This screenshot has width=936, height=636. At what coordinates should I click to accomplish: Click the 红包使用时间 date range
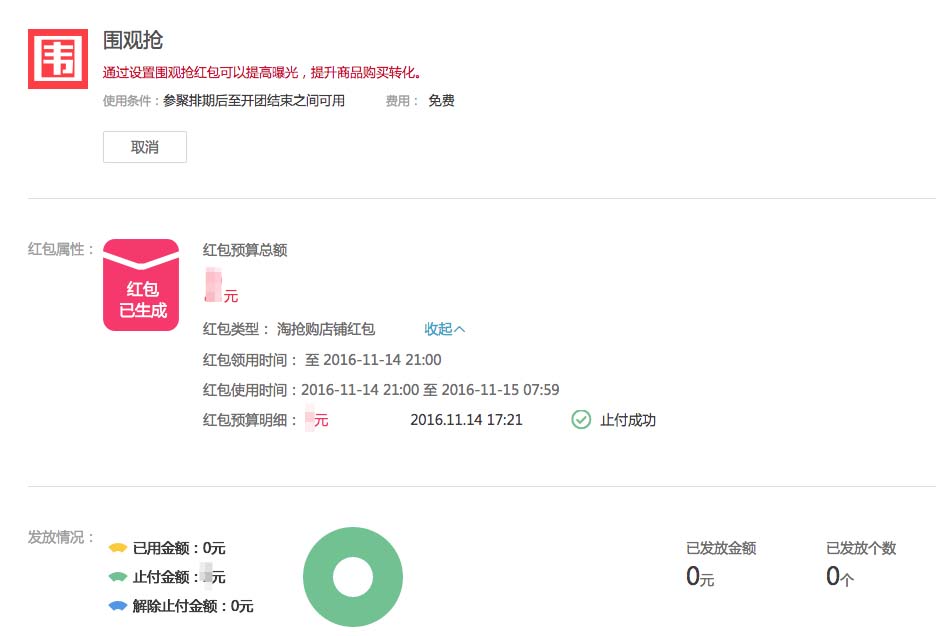430,390
